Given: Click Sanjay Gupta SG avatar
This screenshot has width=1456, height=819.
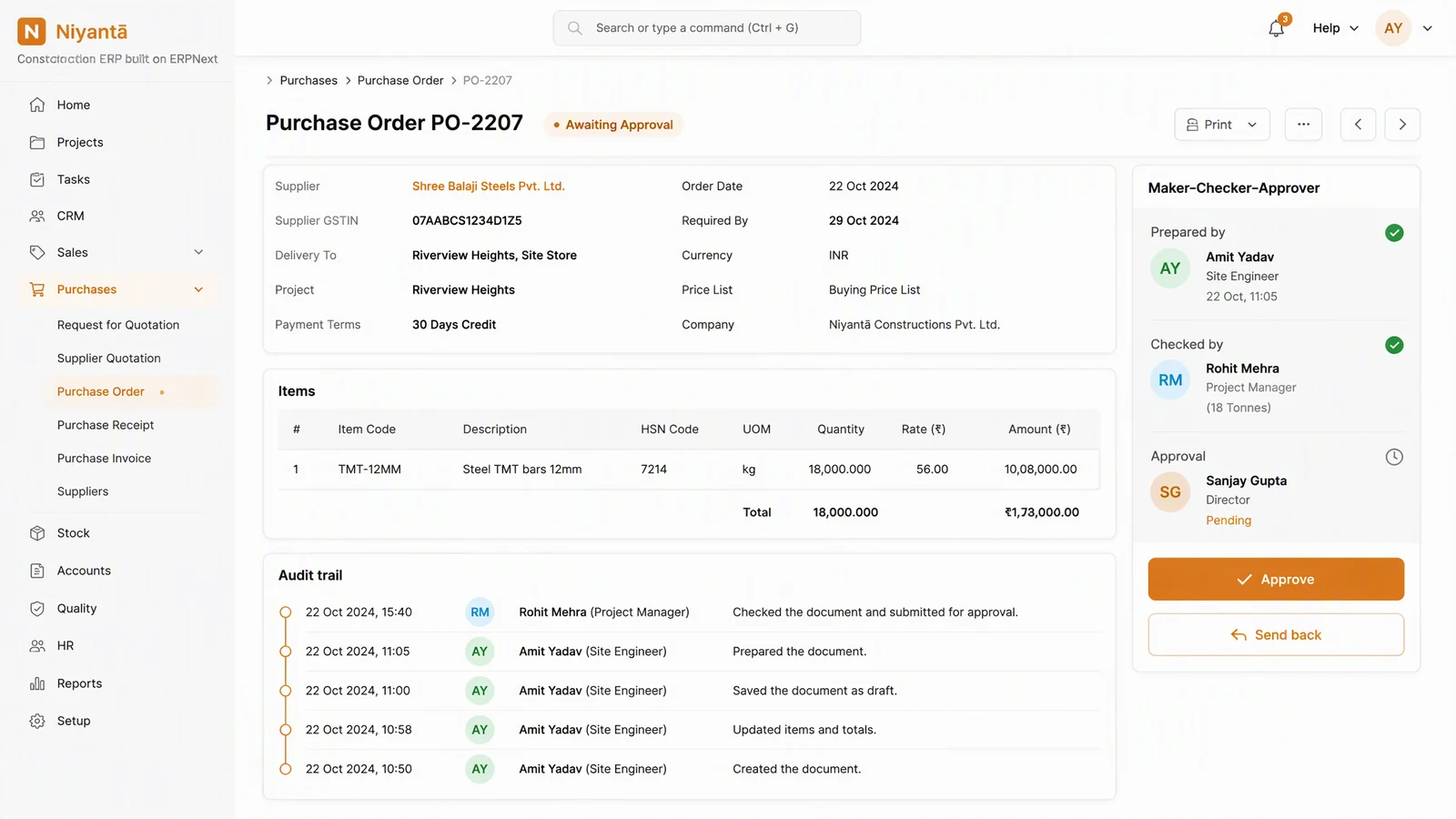Looking at the screenshot, I should click(x=1170, y=492).
